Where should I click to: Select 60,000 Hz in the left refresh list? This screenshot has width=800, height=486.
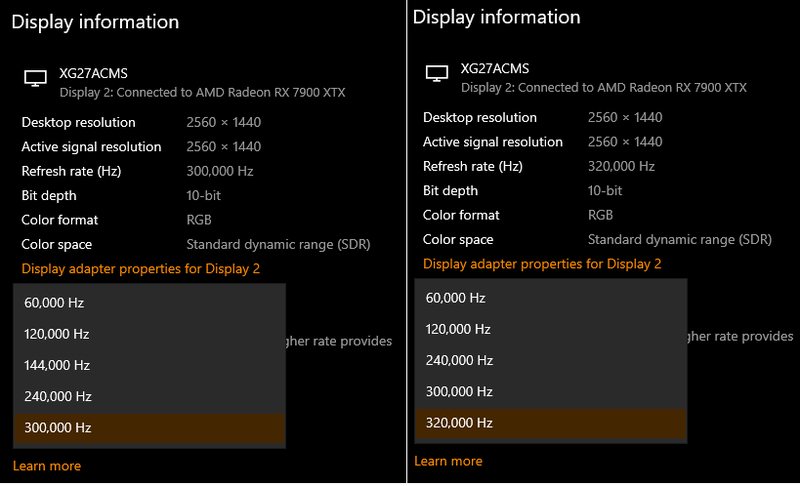point(57,302)
